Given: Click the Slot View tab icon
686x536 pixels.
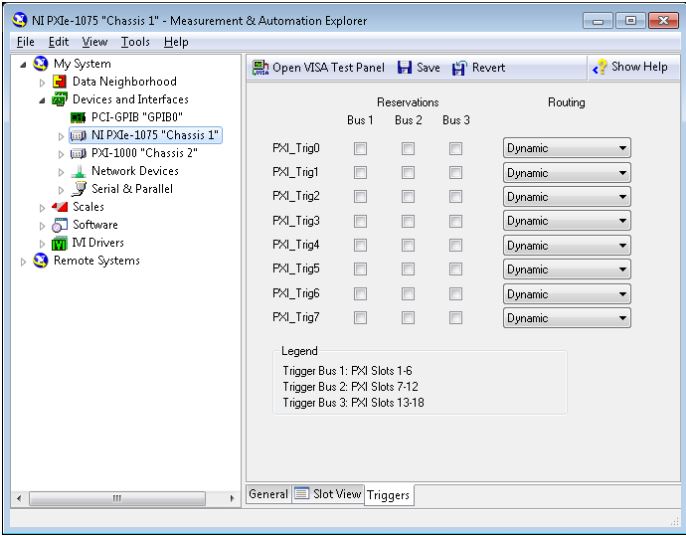Looking at the screenshot, I should tap(301, 494).
